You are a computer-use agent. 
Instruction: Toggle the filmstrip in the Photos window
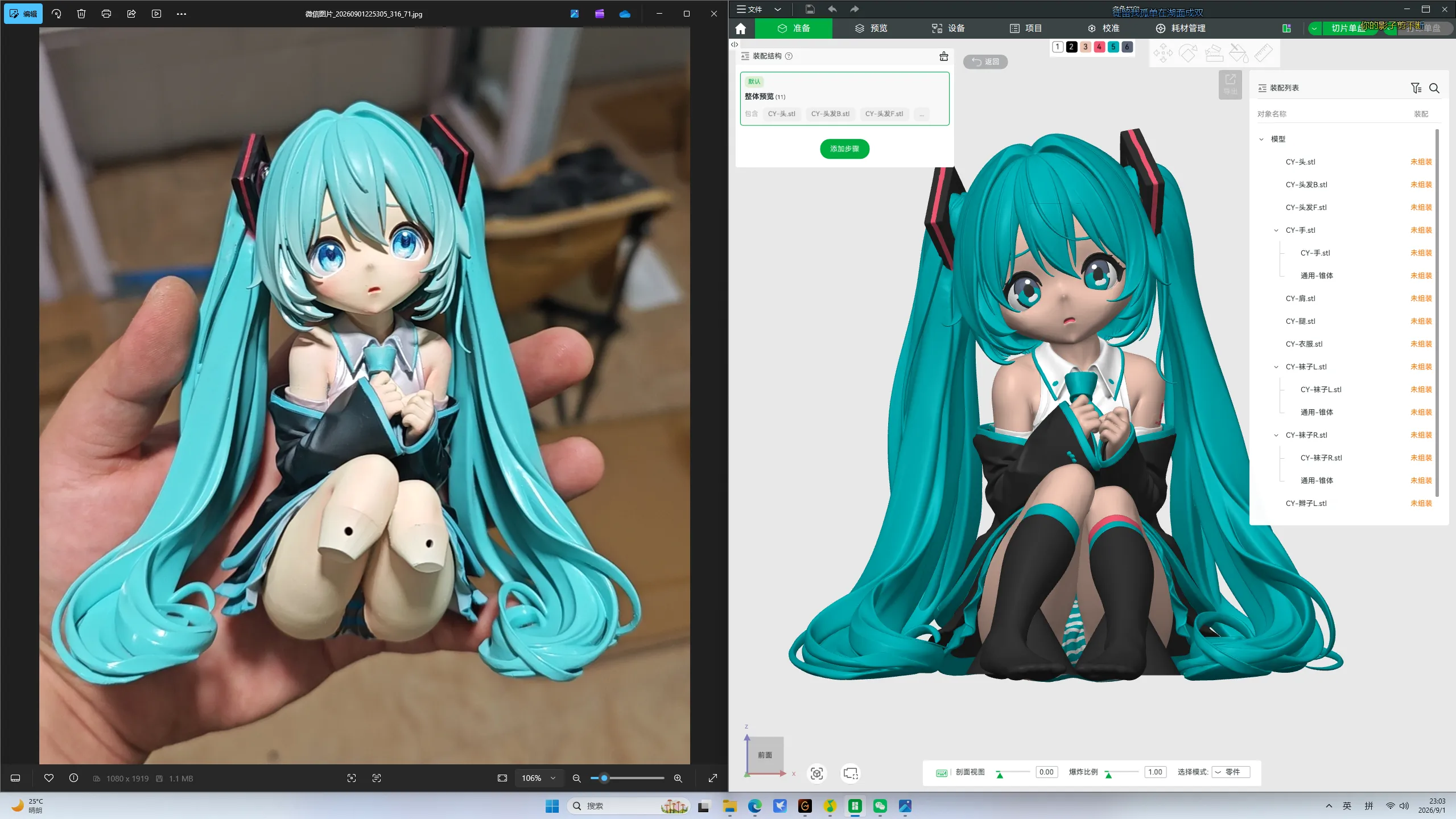(x=16, y=778)
